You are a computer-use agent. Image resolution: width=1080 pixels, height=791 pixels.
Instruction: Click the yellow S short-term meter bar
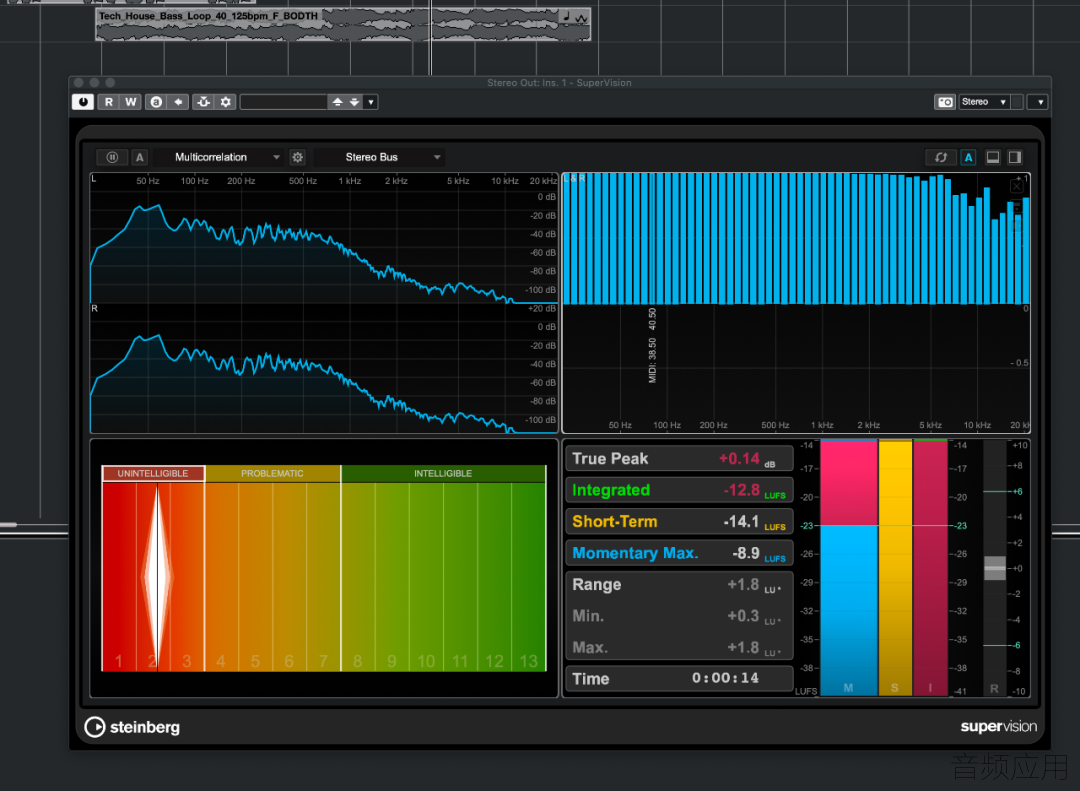(895, 568)
